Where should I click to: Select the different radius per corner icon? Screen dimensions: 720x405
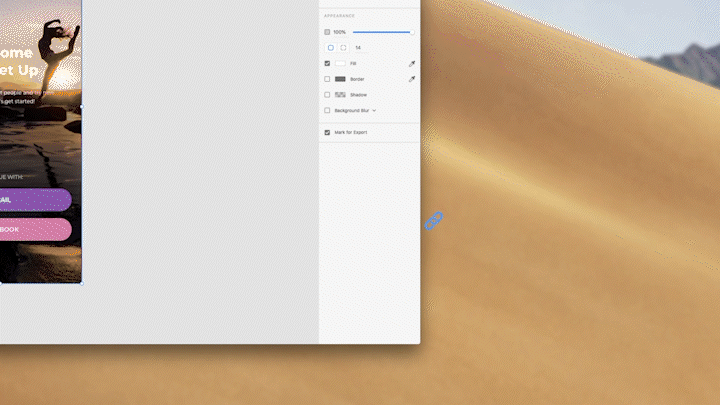[343, 48]
